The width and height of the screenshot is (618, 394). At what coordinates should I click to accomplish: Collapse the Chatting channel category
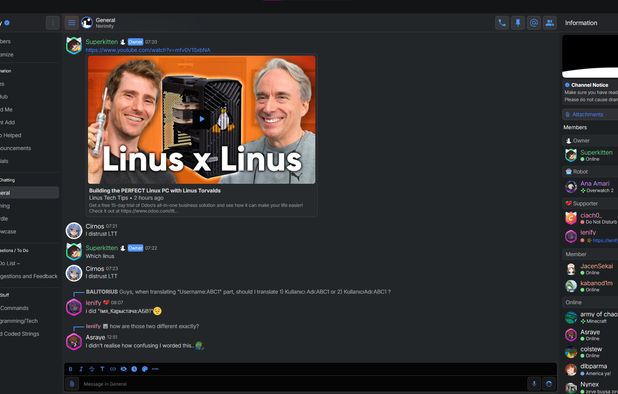click(x=7, y=180)
